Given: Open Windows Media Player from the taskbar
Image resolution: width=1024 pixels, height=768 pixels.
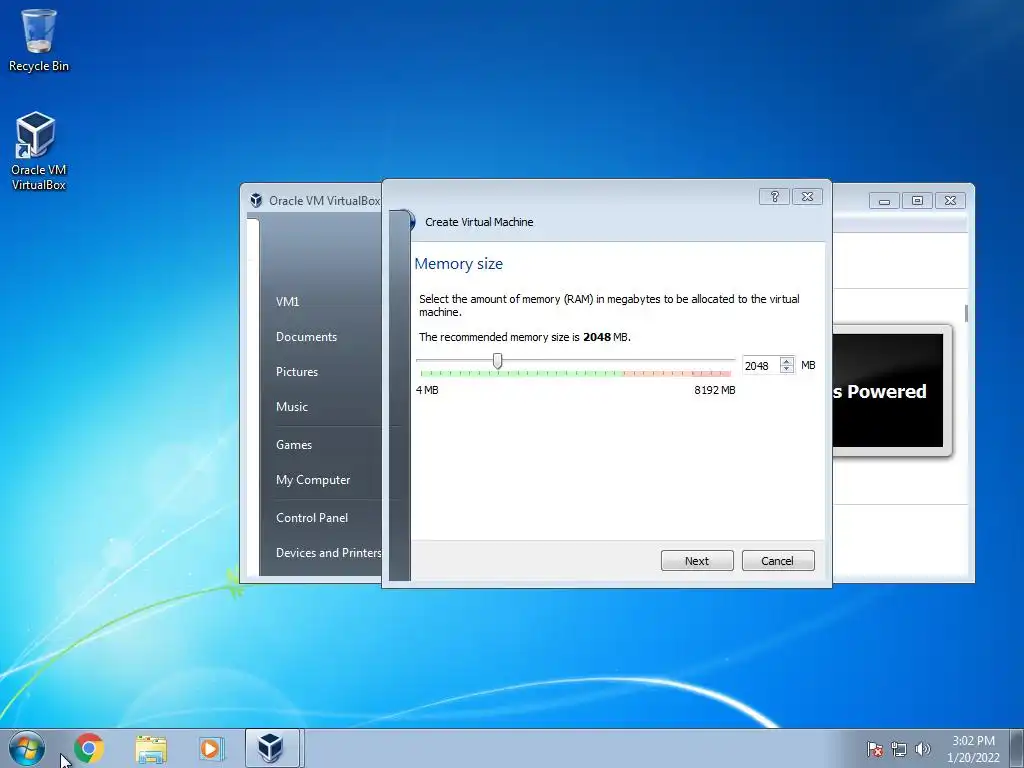Looking at the screenshot, I should pos(212,748).
